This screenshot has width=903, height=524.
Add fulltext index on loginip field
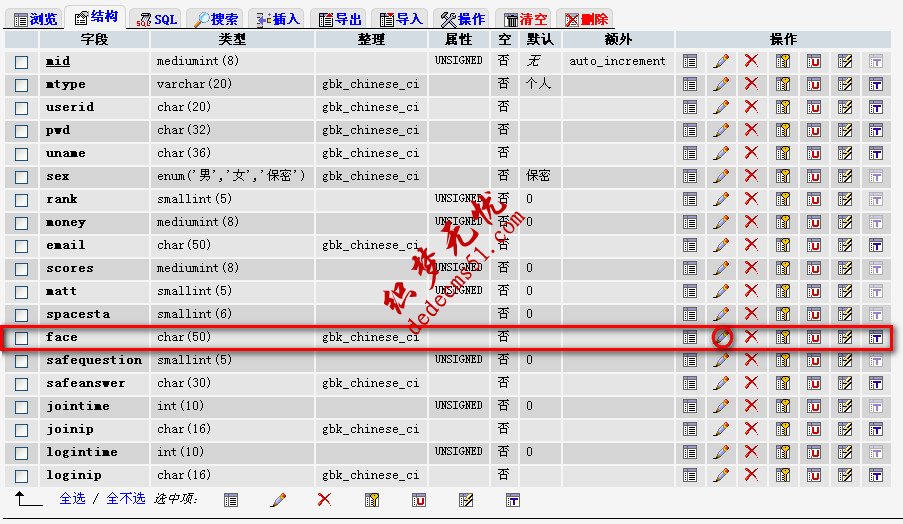[876, 476]
